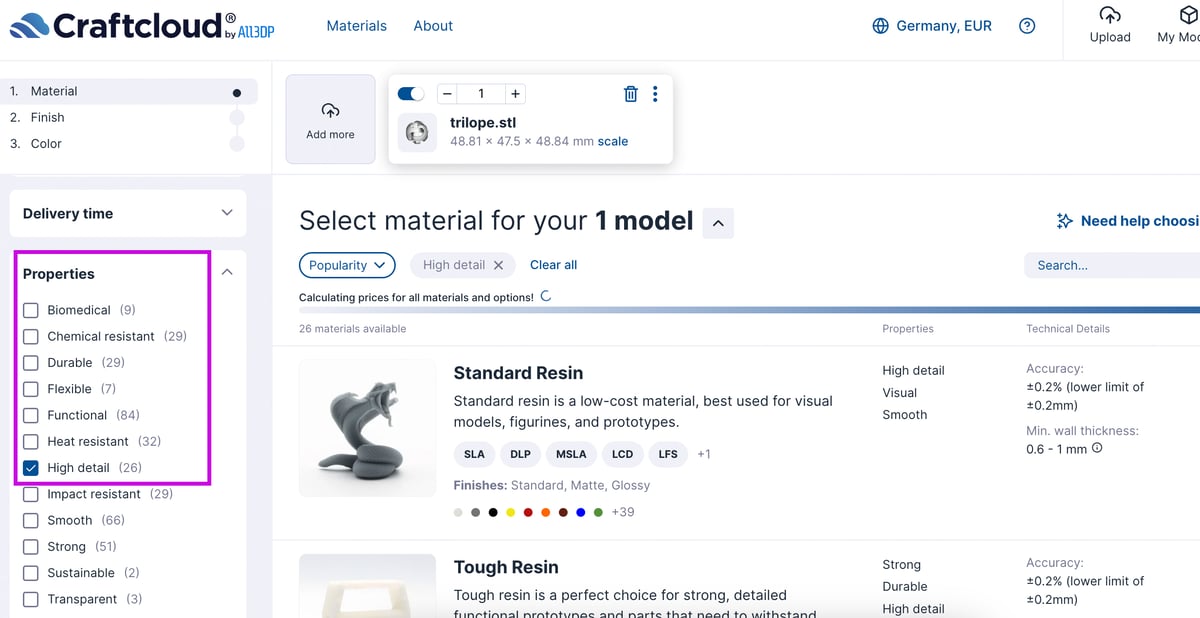Select the LCD technology tag
Viewport: 1200px width, 618px height.
tap(622, 454)
